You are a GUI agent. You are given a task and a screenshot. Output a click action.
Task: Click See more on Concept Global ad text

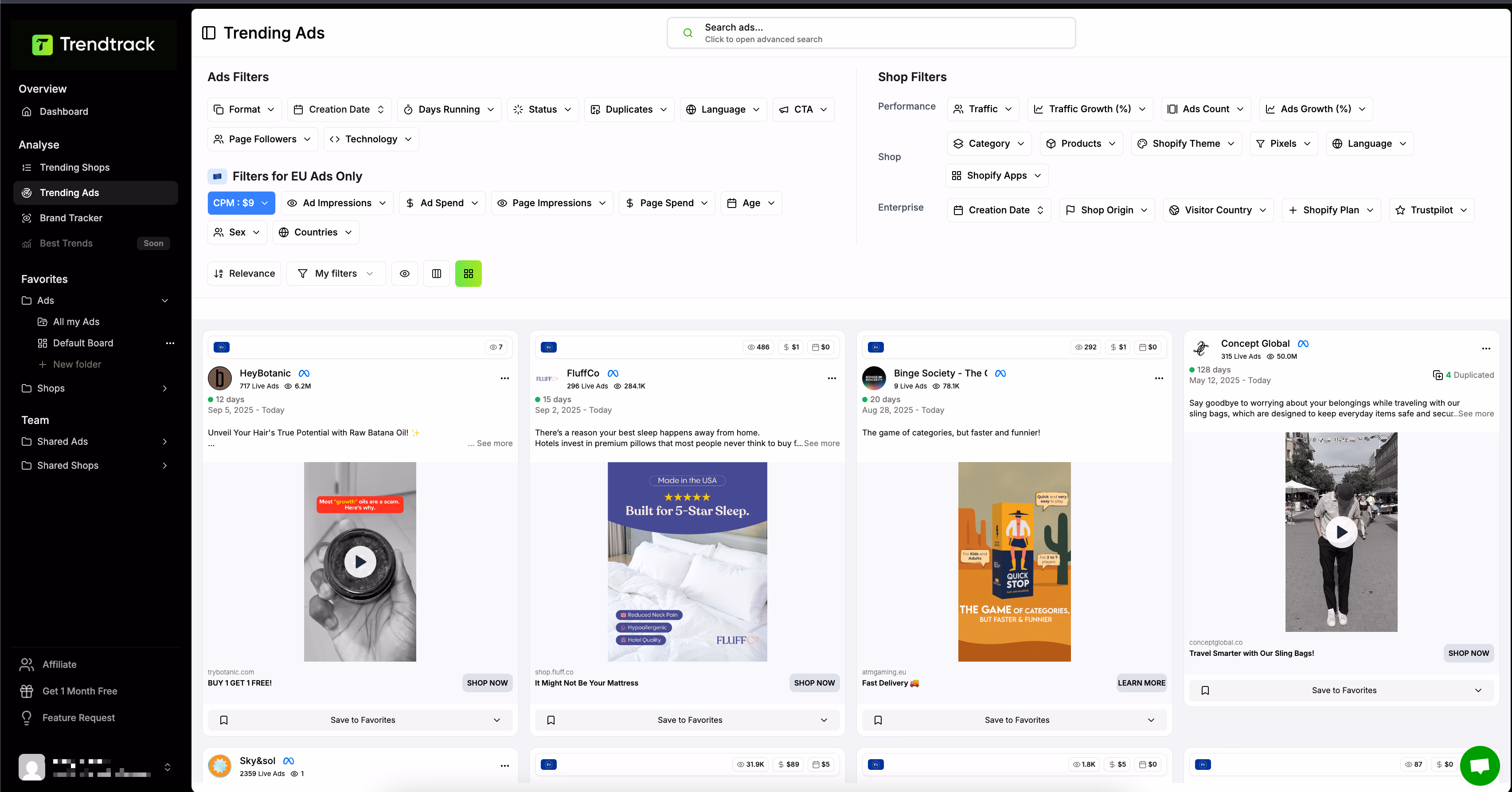(x=1476, y=414)
